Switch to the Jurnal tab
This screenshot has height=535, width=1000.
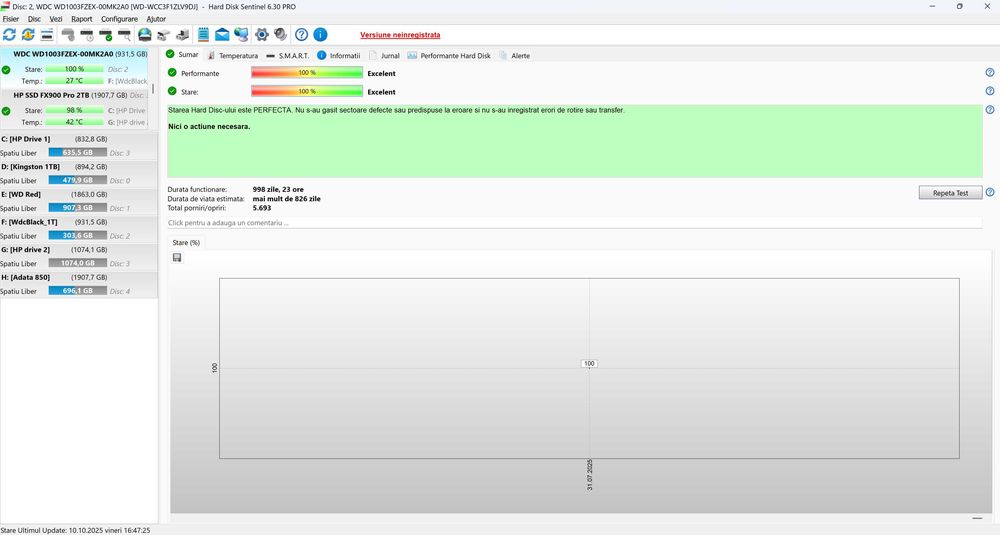[x=384, y=55]
